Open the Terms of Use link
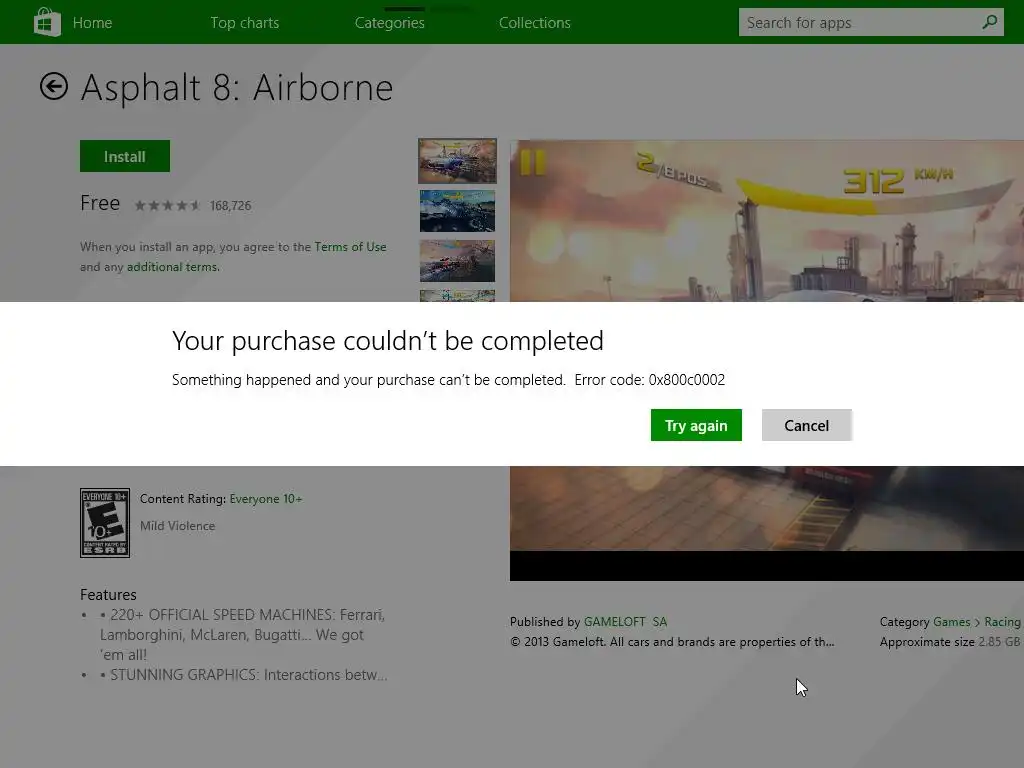 point(350,247)
